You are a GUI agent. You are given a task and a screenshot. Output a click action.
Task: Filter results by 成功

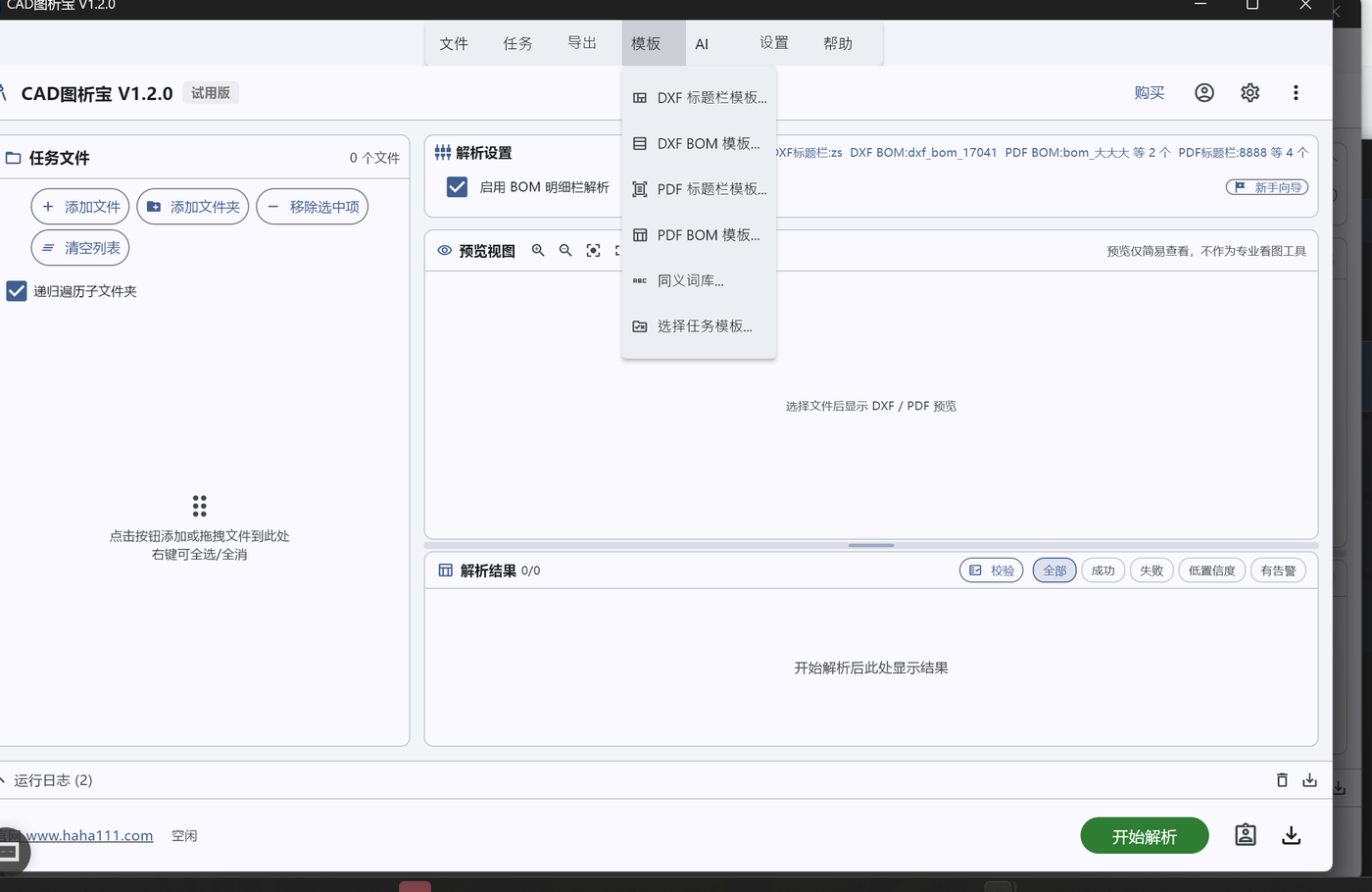[x=1103, y=570]
